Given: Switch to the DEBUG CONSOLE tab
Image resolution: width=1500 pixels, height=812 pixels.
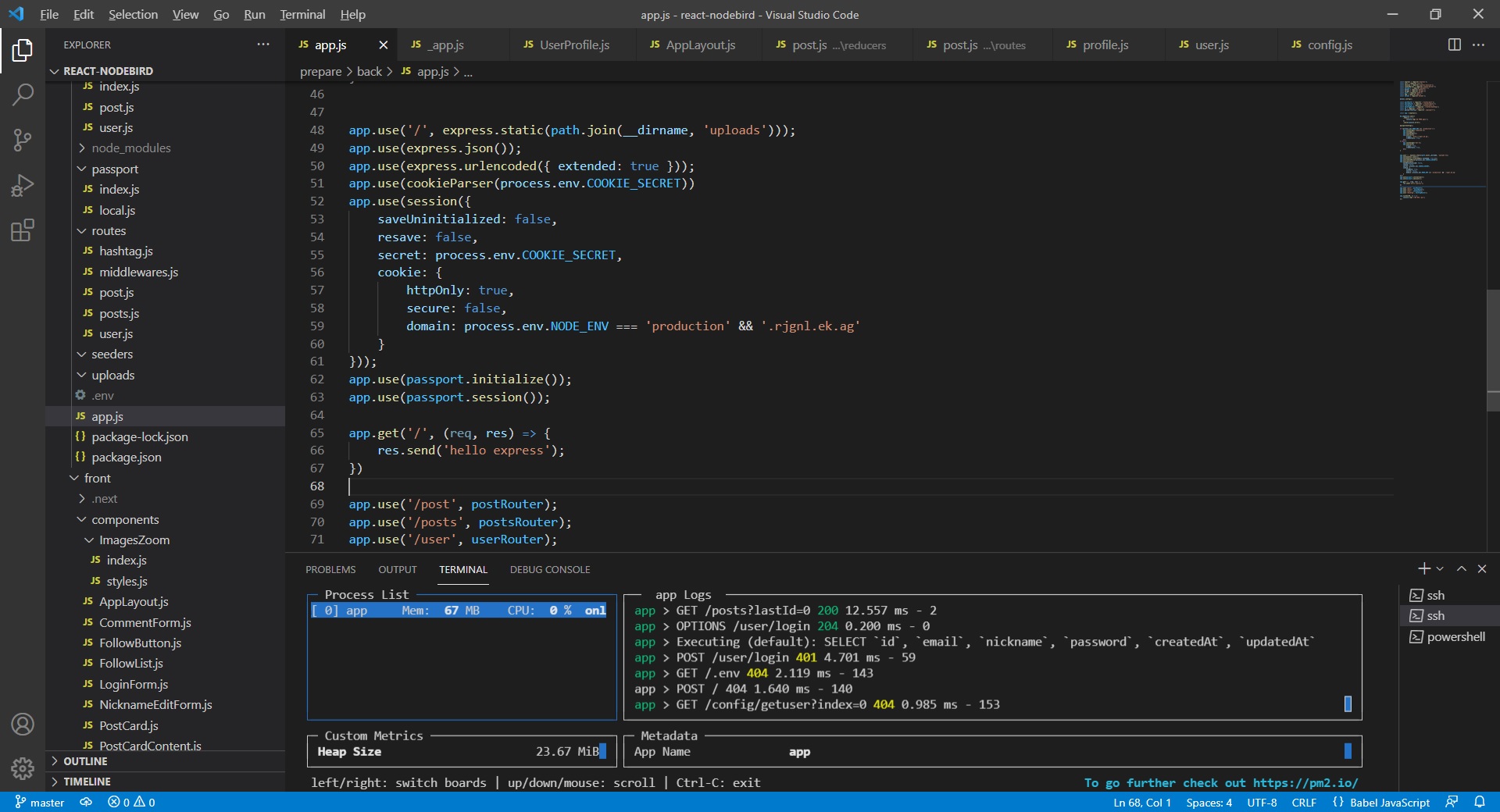Looking at the screenshot, I should tap(549, 570).
